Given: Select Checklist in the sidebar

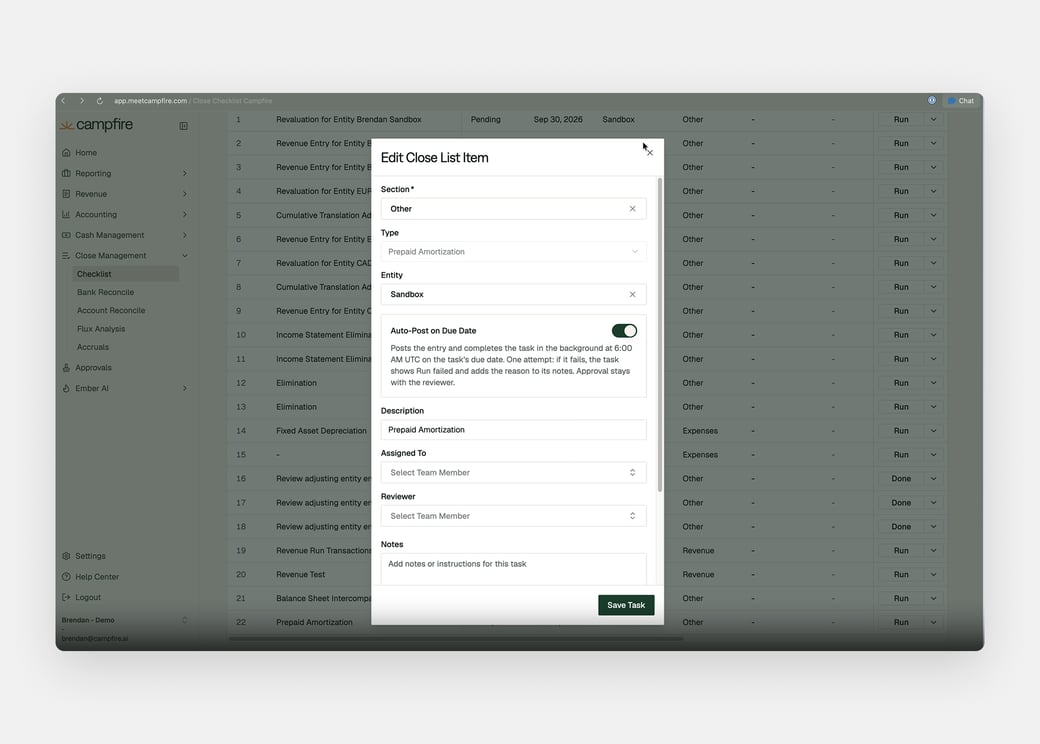Looking at the screenshot, I should 125,274.
